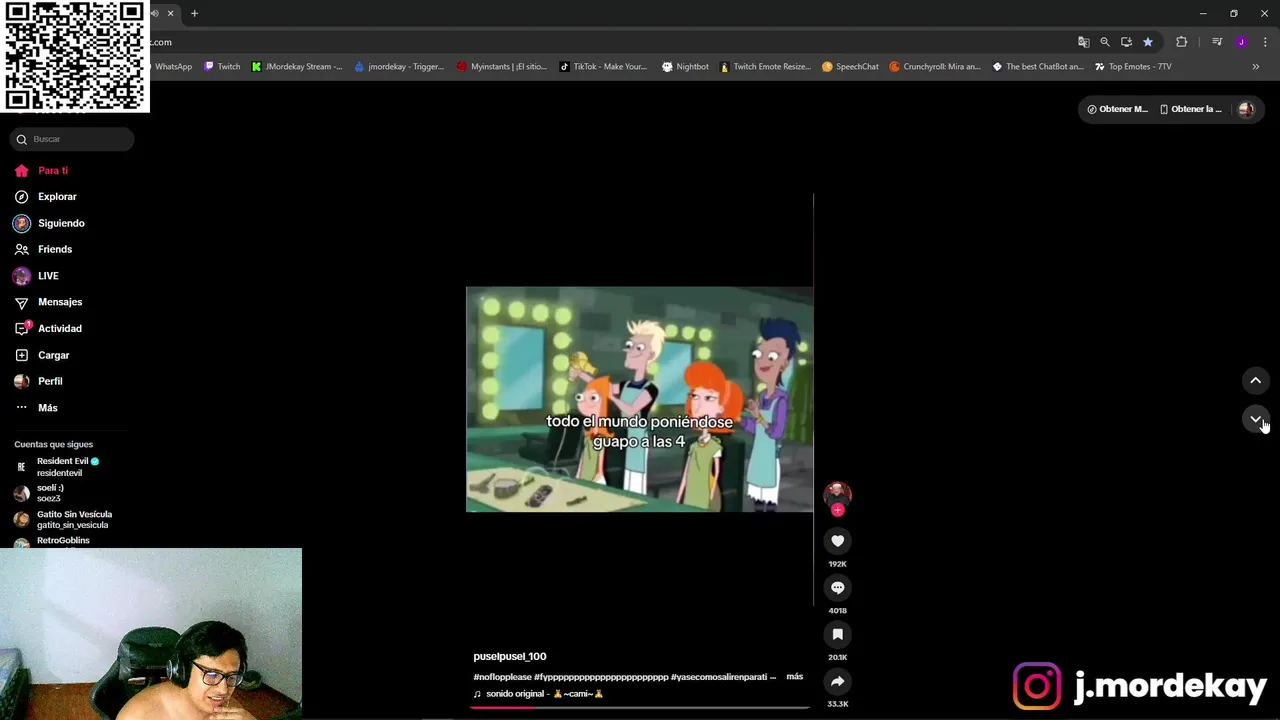Click the zoom magnifier icon in address bar
The height and width of the screenshot is (720, 1280).
point(1105,42)
